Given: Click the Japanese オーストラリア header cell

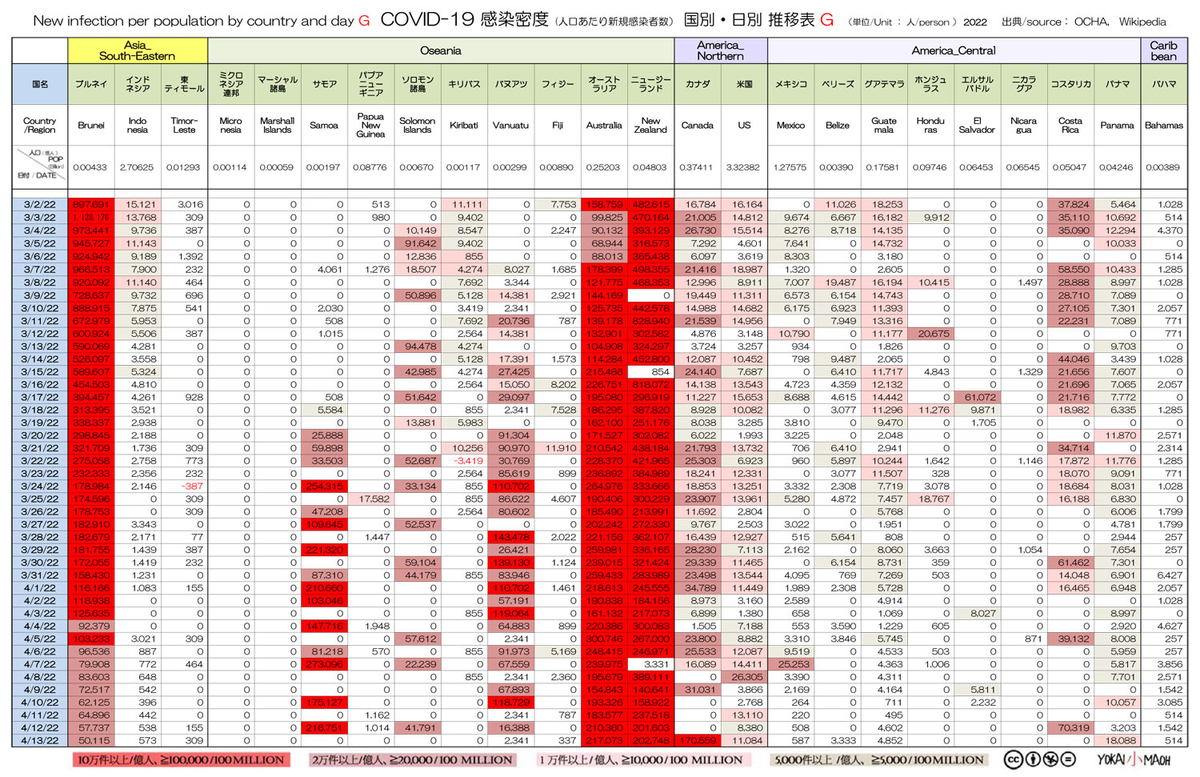Looking at the screenshot, I should [604, 86].
